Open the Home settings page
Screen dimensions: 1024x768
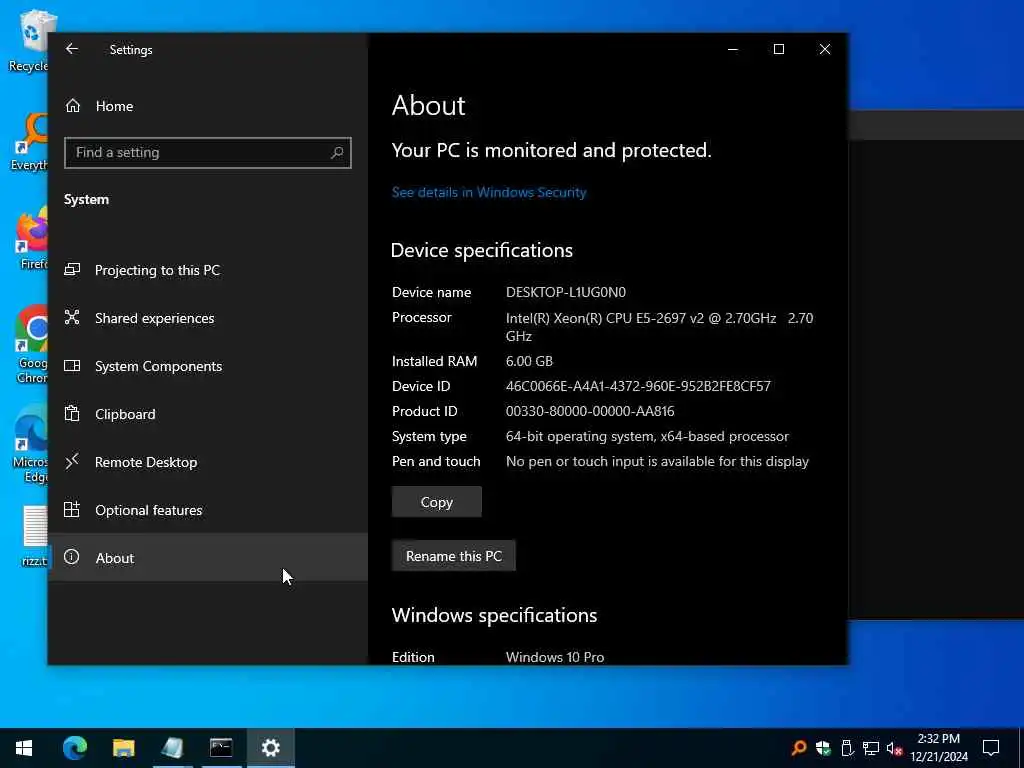click(208, 106)
